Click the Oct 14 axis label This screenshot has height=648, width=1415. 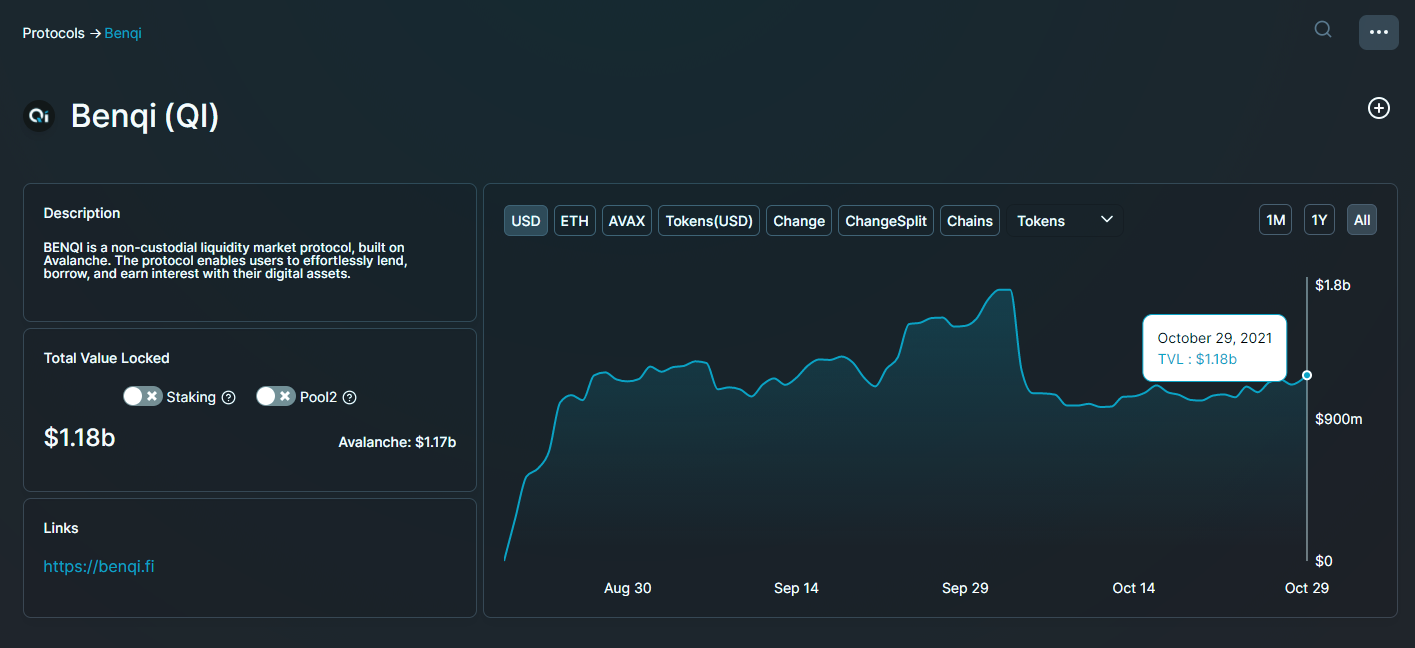click(x=1134, y=588)
